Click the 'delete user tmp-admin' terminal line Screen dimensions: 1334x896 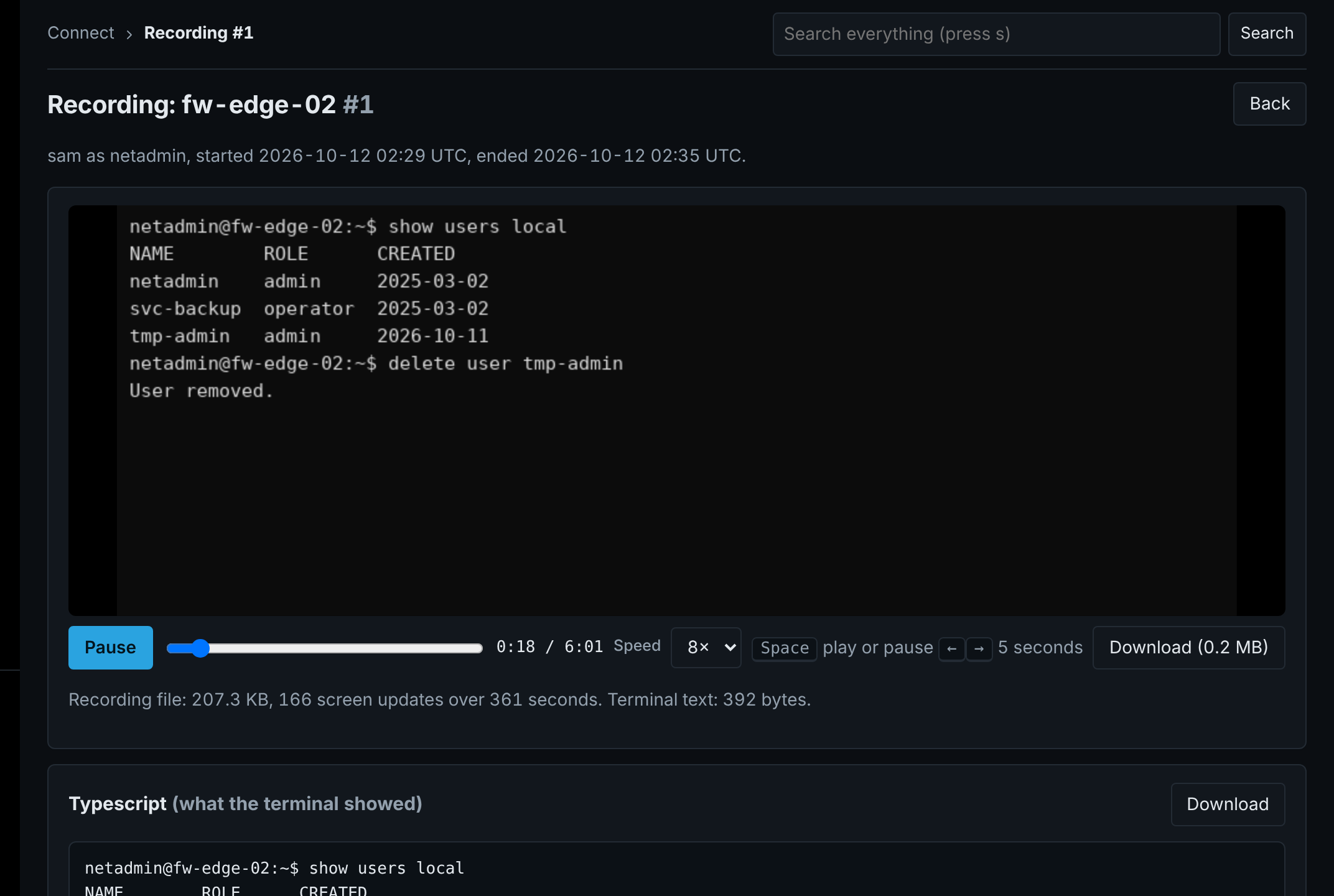[x=376, y=363]
